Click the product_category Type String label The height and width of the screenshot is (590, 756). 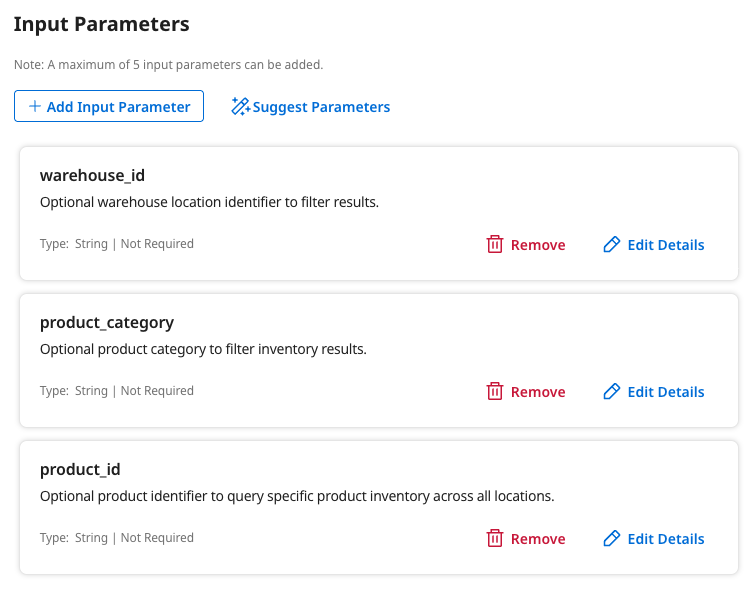click(x=116, y=391)
